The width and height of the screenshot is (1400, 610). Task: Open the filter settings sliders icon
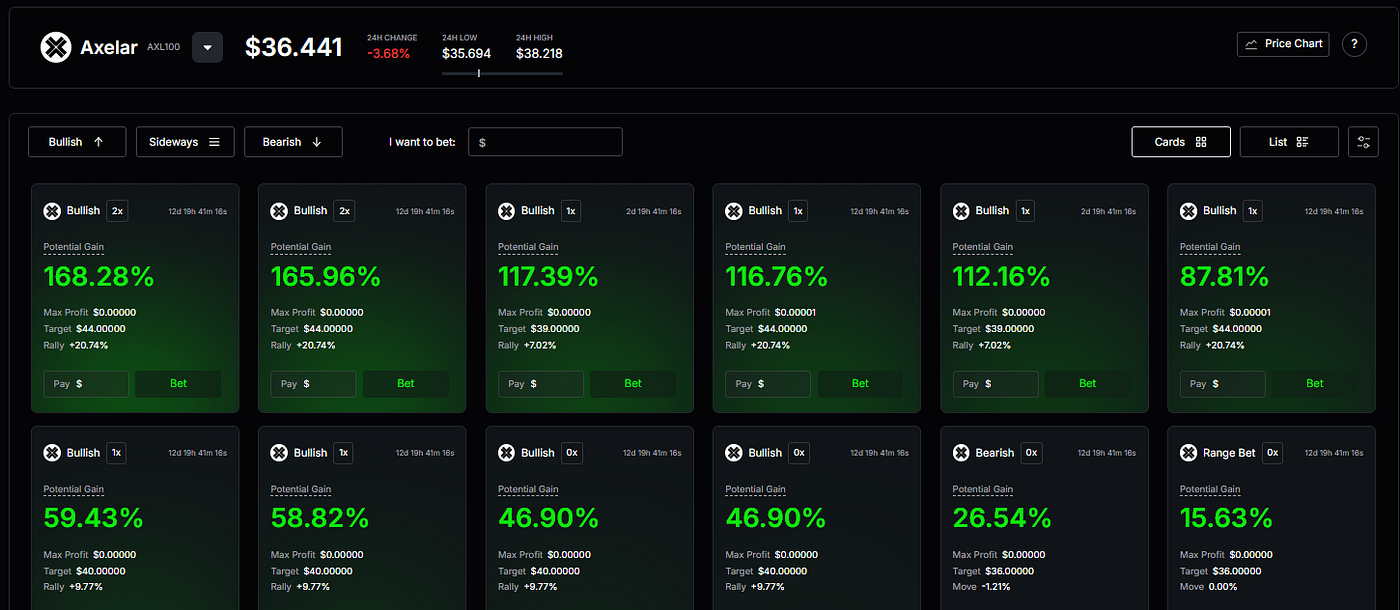click(x=1363, y=142)
